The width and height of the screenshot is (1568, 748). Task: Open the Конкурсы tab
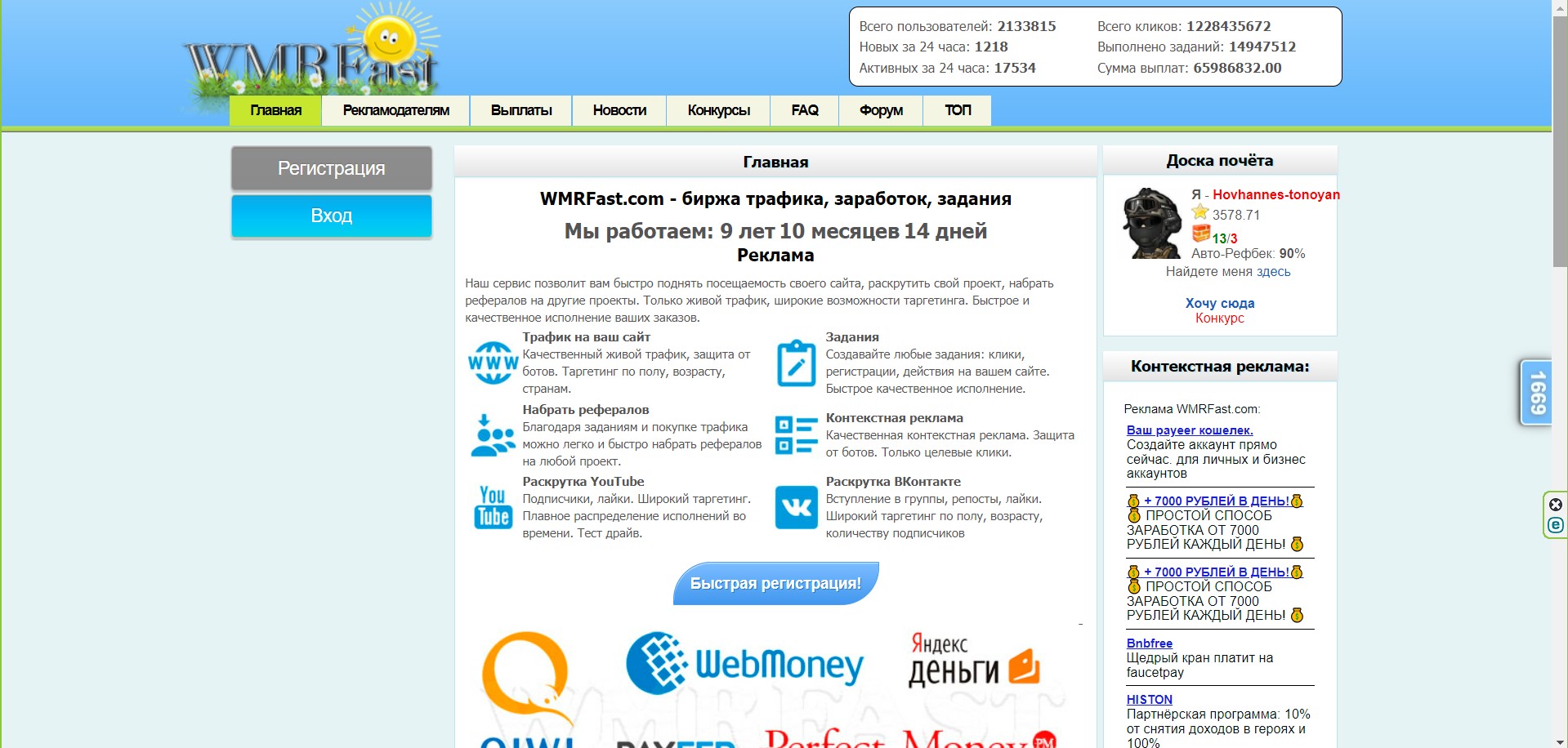pyautogui.click(x=718, y=110)
